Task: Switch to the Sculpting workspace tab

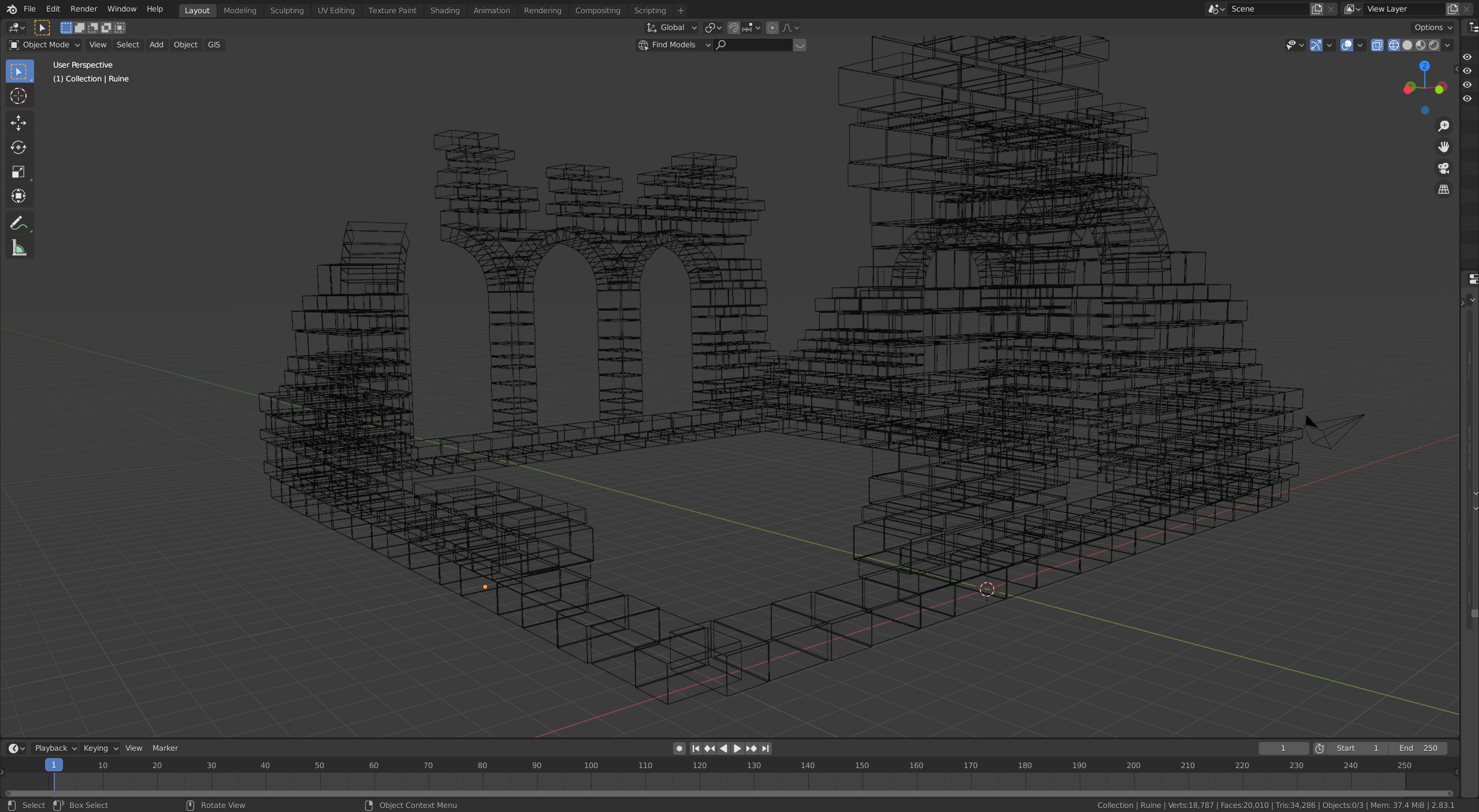Action: pyautogui.click(x=287, y=10)
